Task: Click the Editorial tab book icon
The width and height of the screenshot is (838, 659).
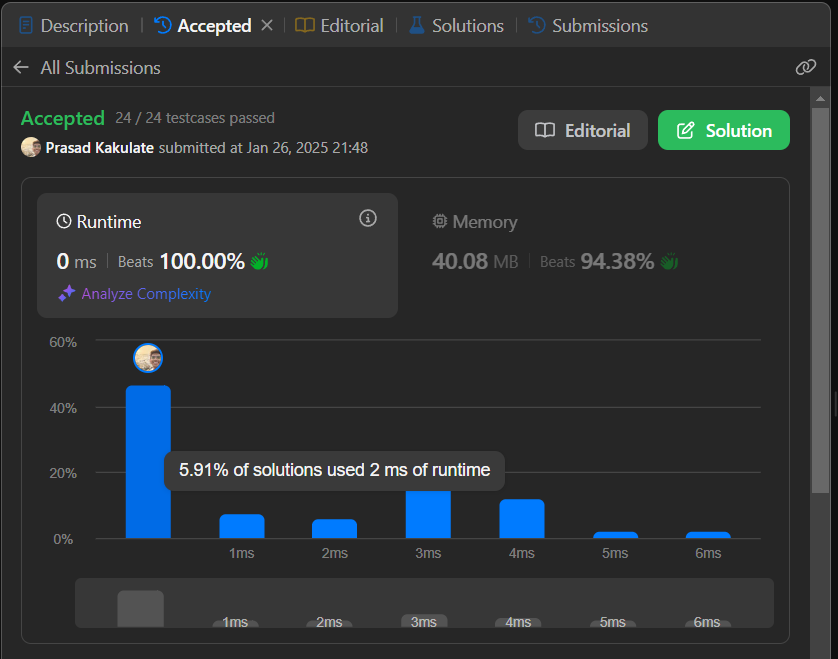Action: [x=305, y=25]
